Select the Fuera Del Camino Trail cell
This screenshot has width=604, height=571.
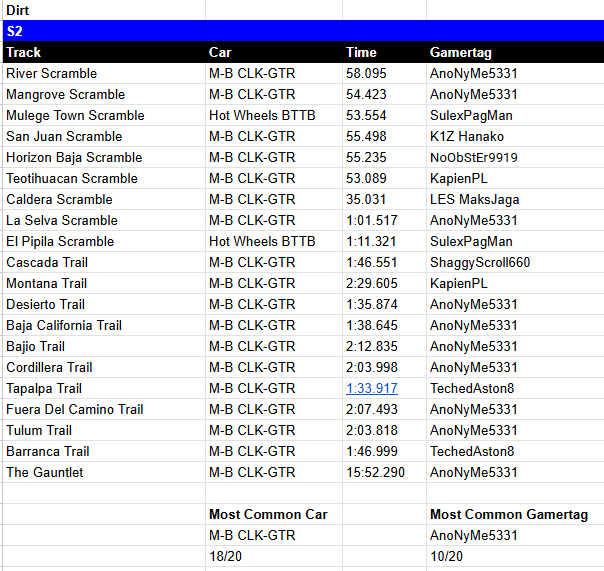[104, 409]
